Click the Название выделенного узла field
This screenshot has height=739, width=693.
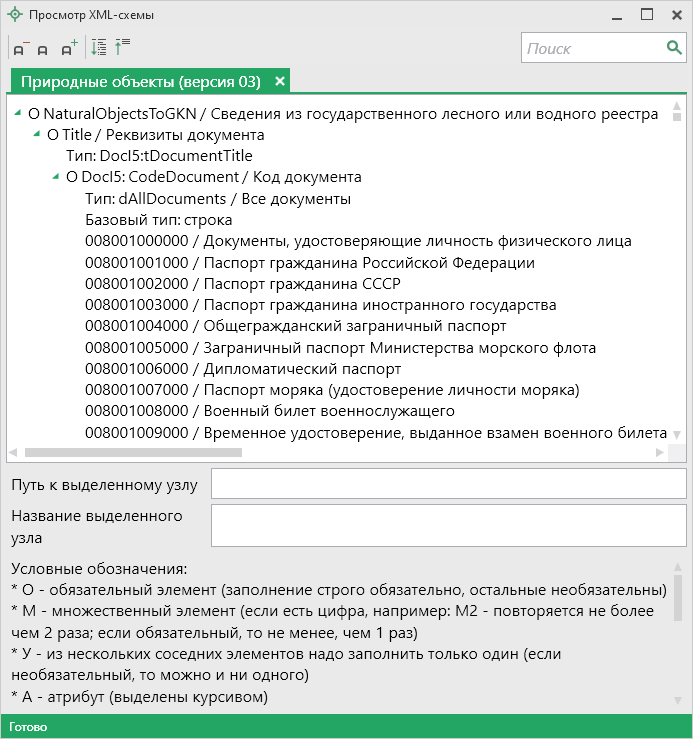point(448,525)
